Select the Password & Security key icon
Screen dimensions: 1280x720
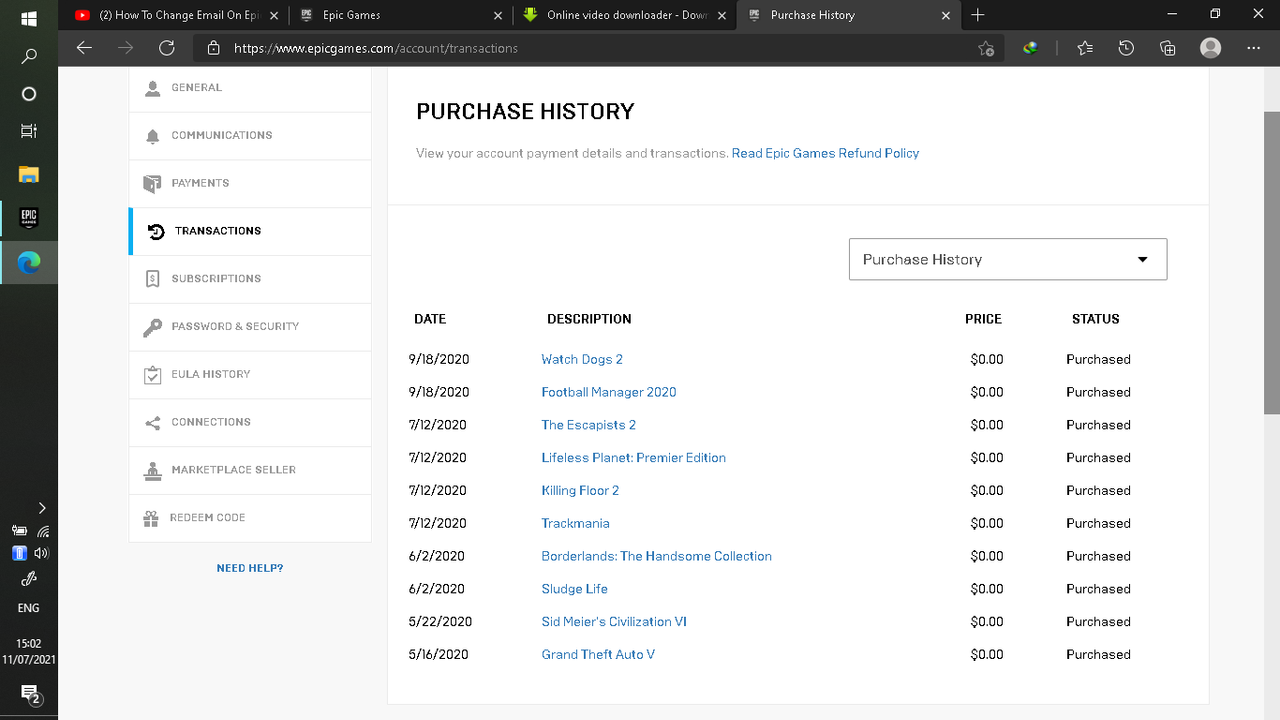coord(152,327)
